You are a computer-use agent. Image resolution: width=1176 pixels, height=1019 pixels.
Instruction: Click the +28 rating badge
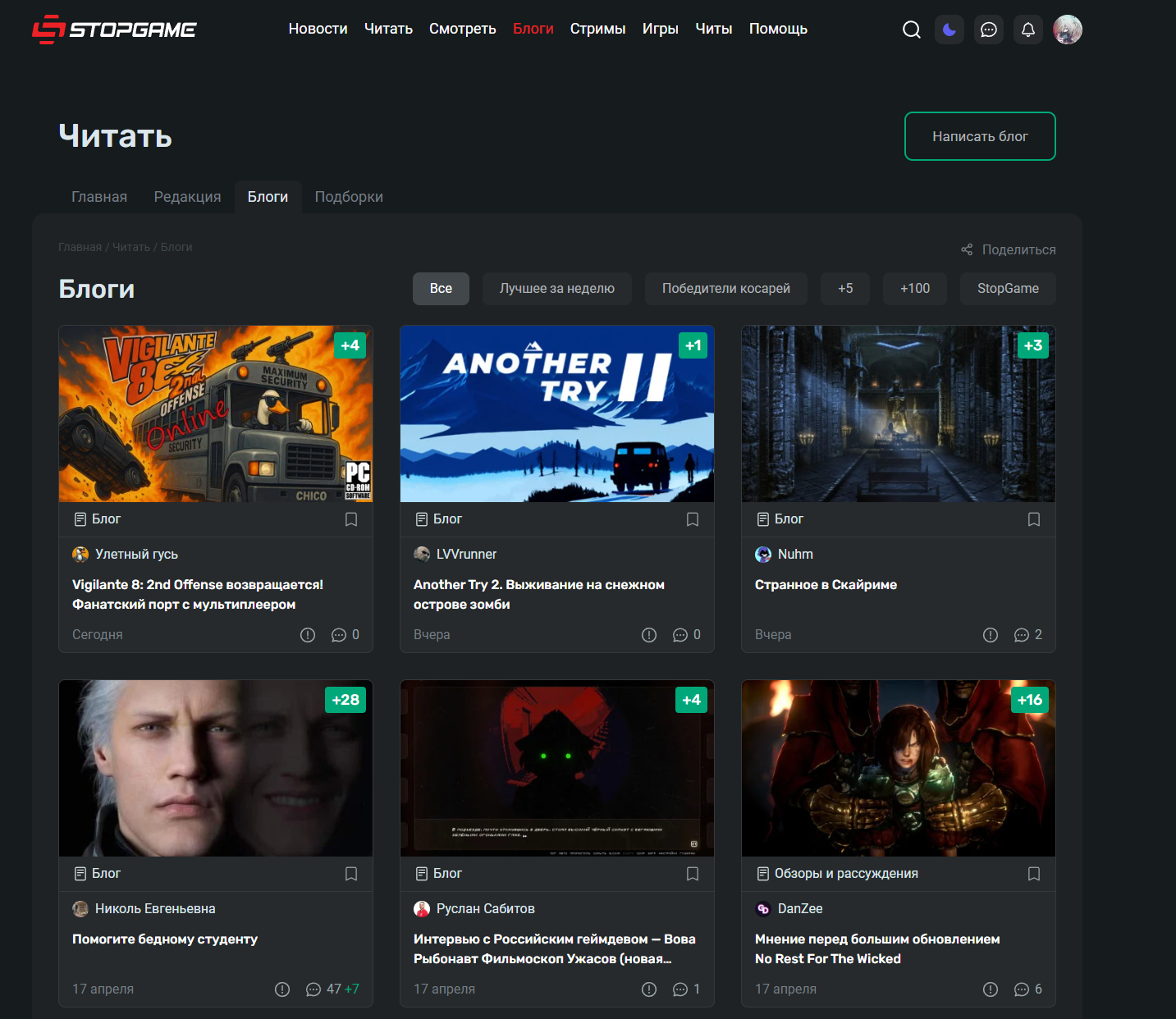(x=345, y=700)
